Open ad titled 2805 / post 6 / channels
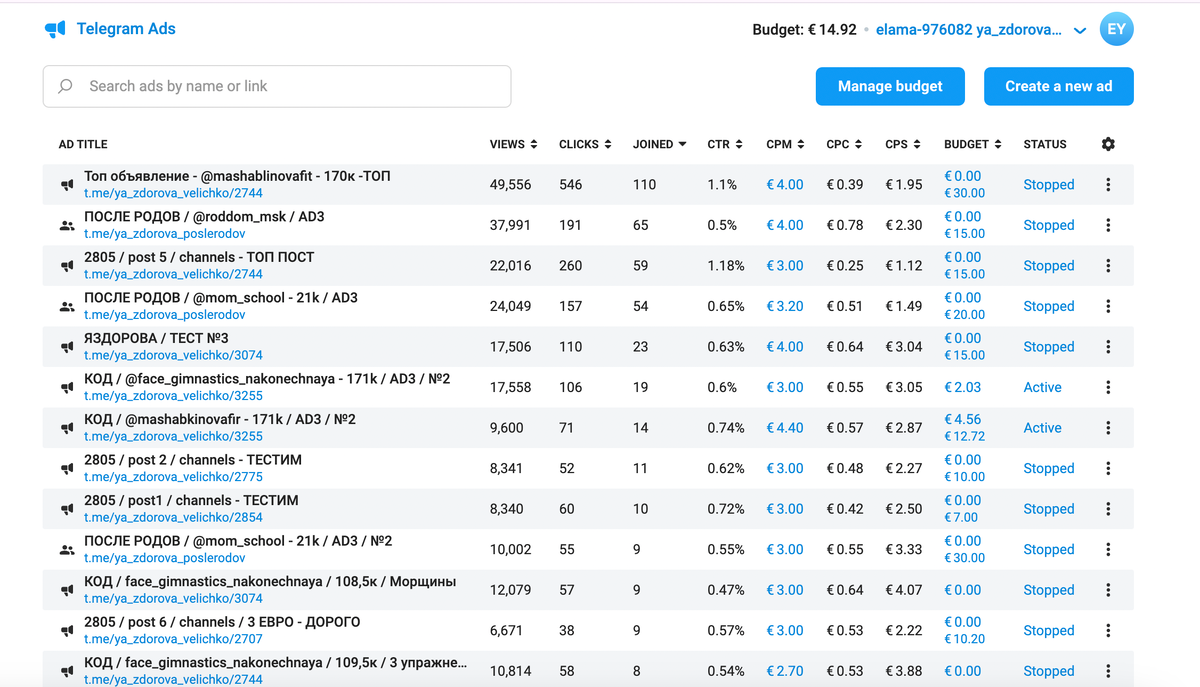Viewport: 1200px width, 687px height. pyautogui.click(x=222, y=622)
